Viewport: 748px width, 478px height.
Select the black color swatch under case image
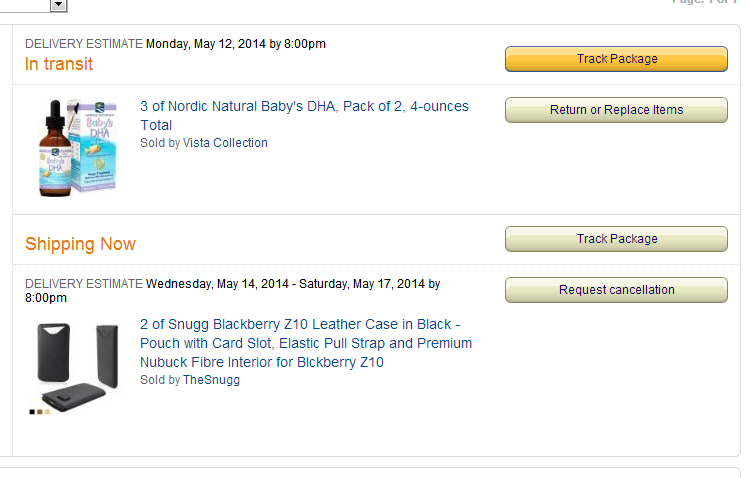pyautogui.click(x=32, y=412)
